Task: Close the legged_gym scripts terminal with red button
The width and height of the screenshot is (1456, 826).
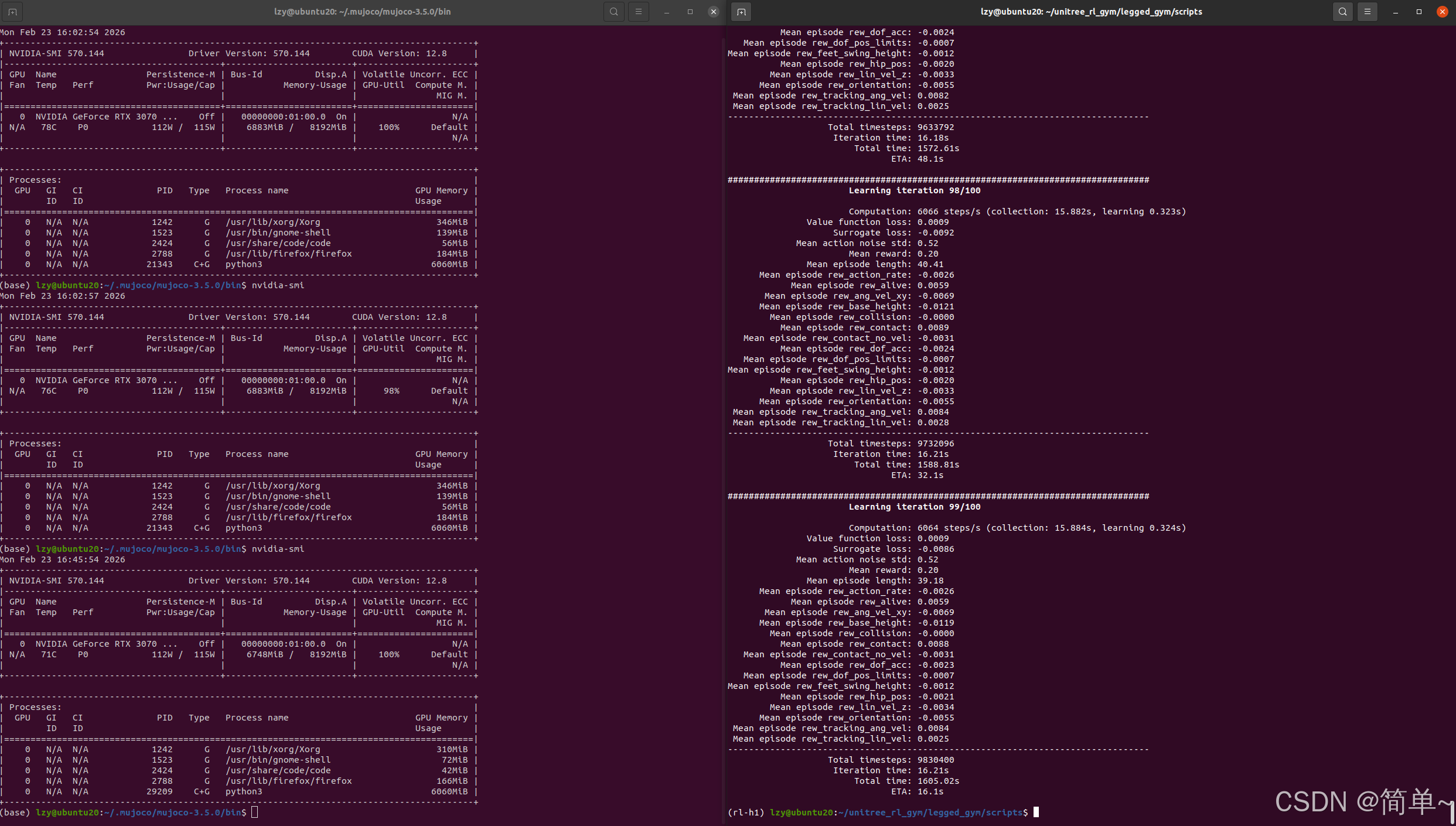Action: (x=1442, y=12)
